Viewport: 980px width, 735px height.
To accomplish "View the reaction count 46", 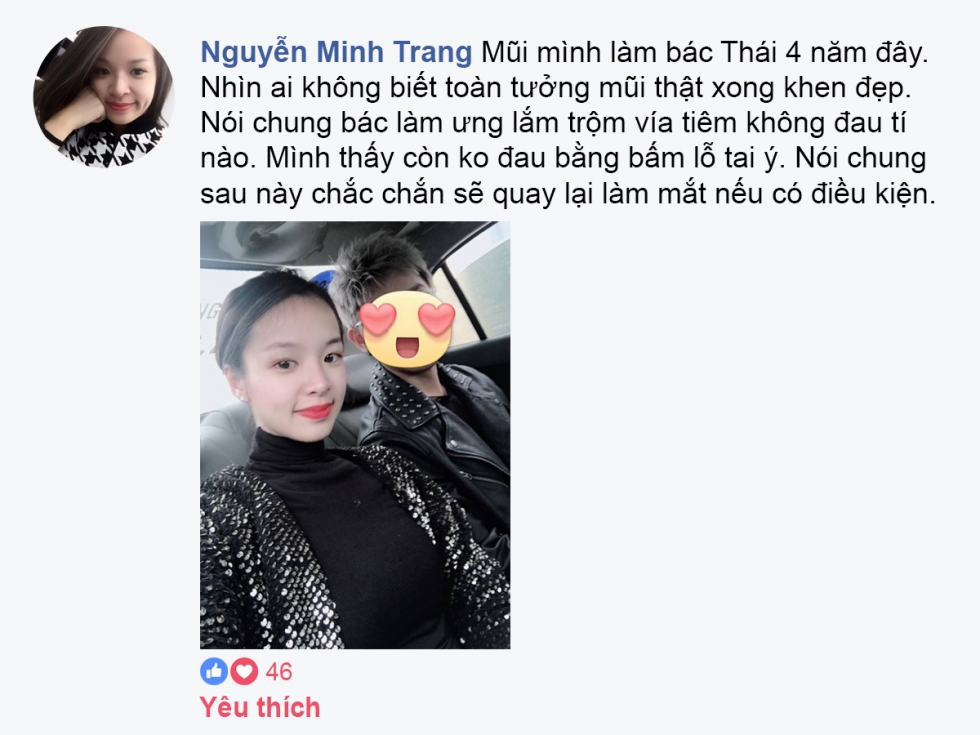I will (279, 672).
